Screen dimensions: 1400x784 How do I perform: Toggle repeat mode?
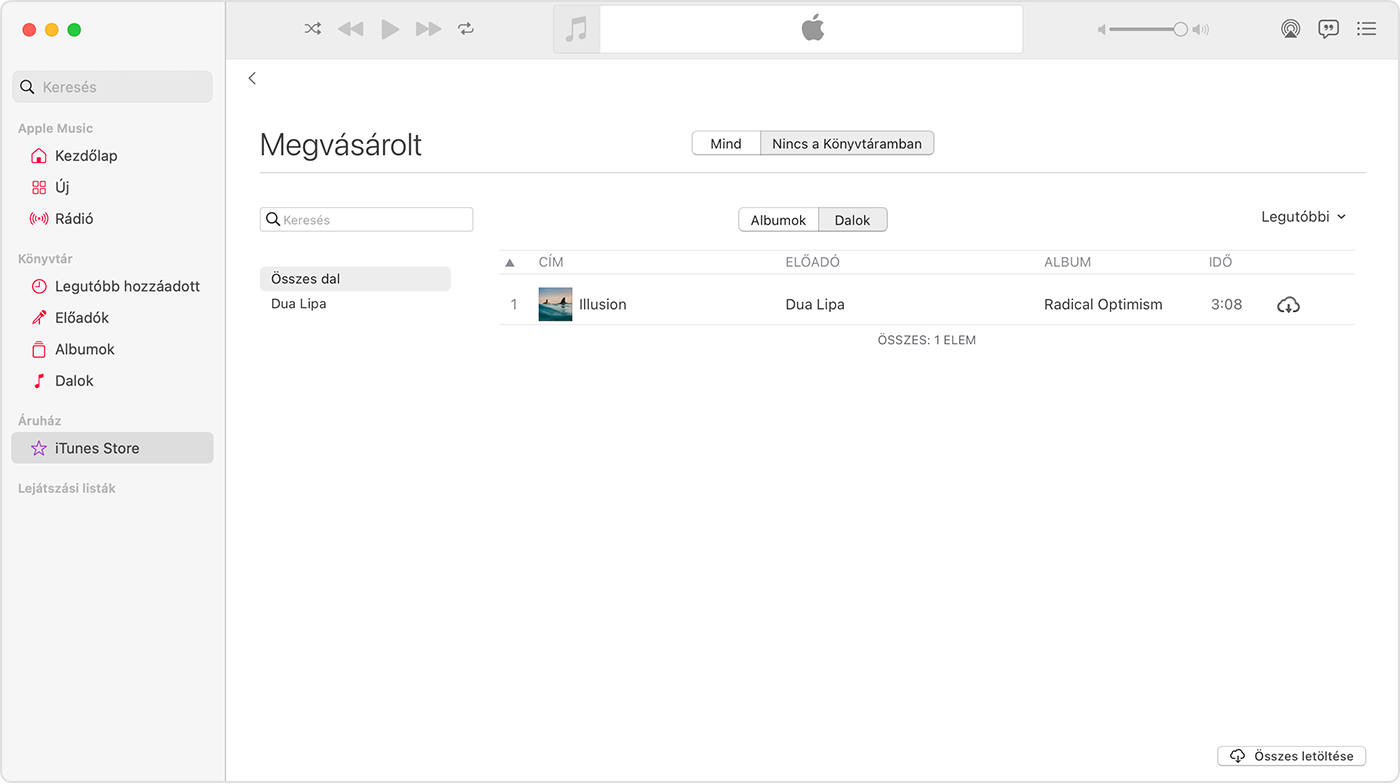click(466, 29)
